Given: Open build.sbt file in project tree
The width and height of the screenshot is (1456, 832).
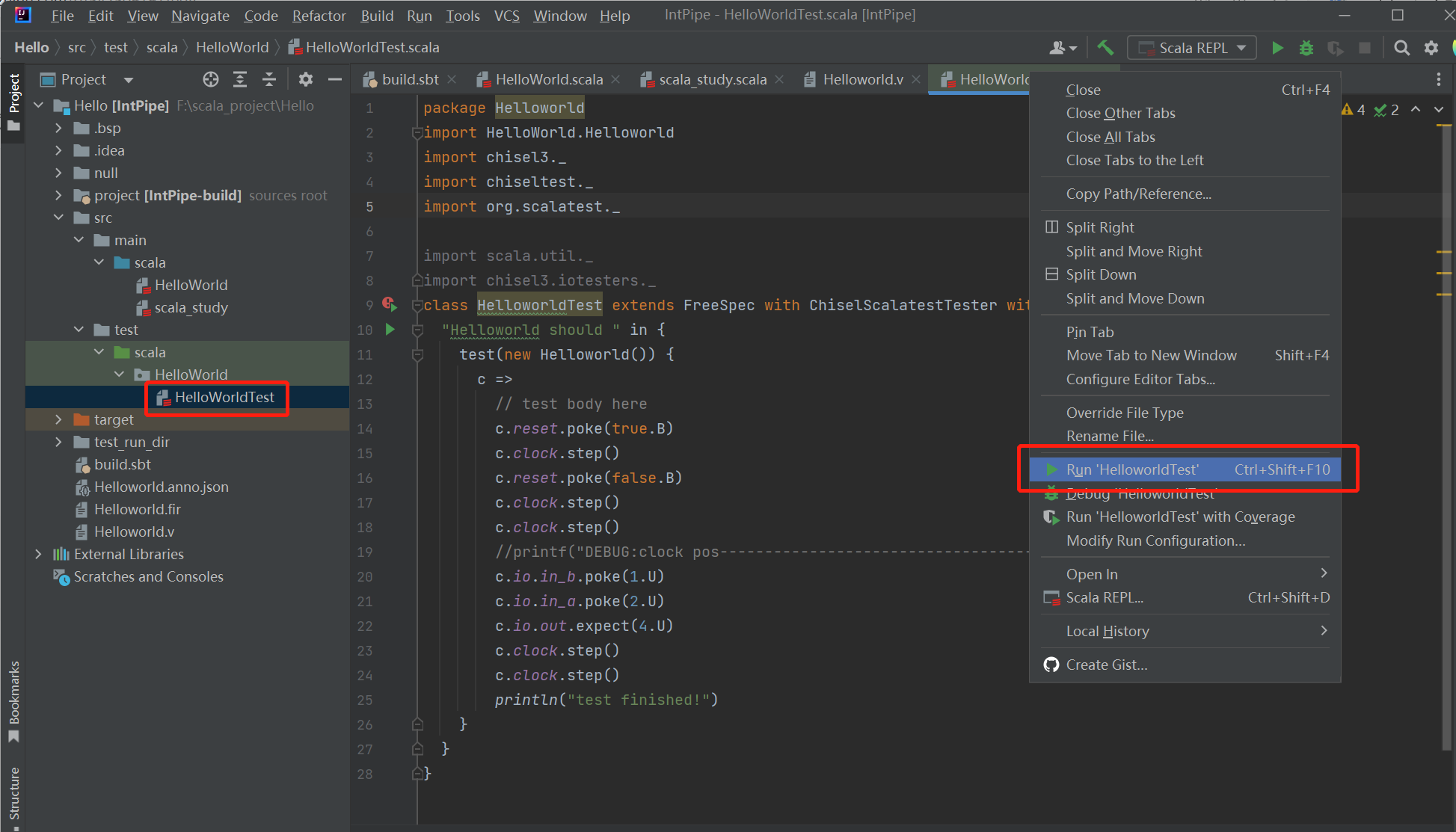Looking at the screenshot, I should [x=122, y=464].
